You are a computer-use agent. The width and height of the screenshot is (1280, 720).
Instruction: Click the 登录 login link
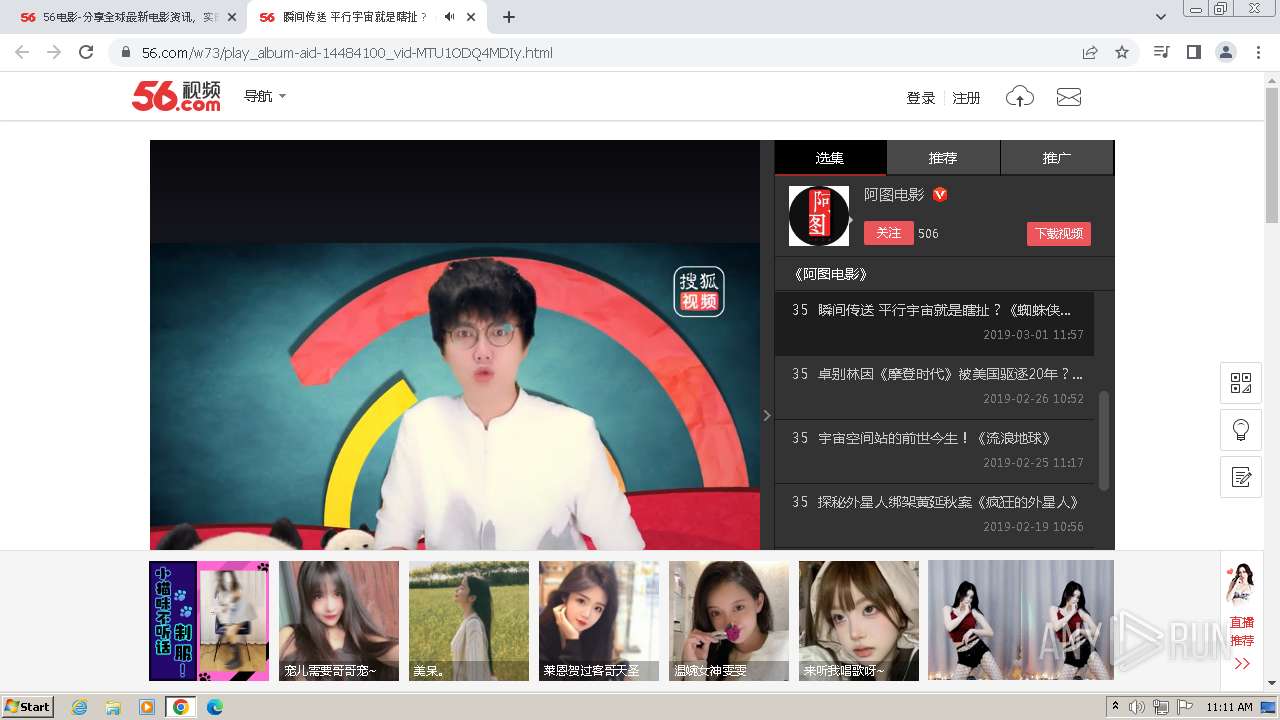tap(920, 98)
